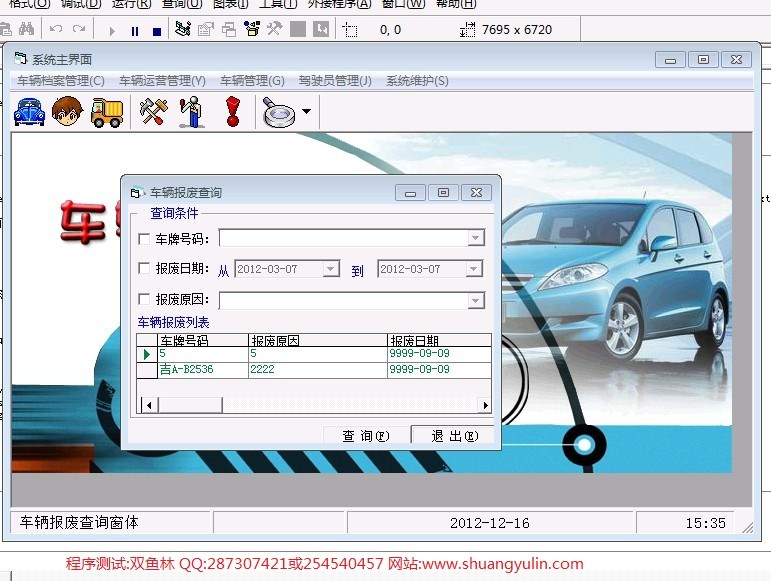The width and height of the screenshot is (771, 581).
Task: Click the status bar date 2012-12-16
Action: (490, 523)
